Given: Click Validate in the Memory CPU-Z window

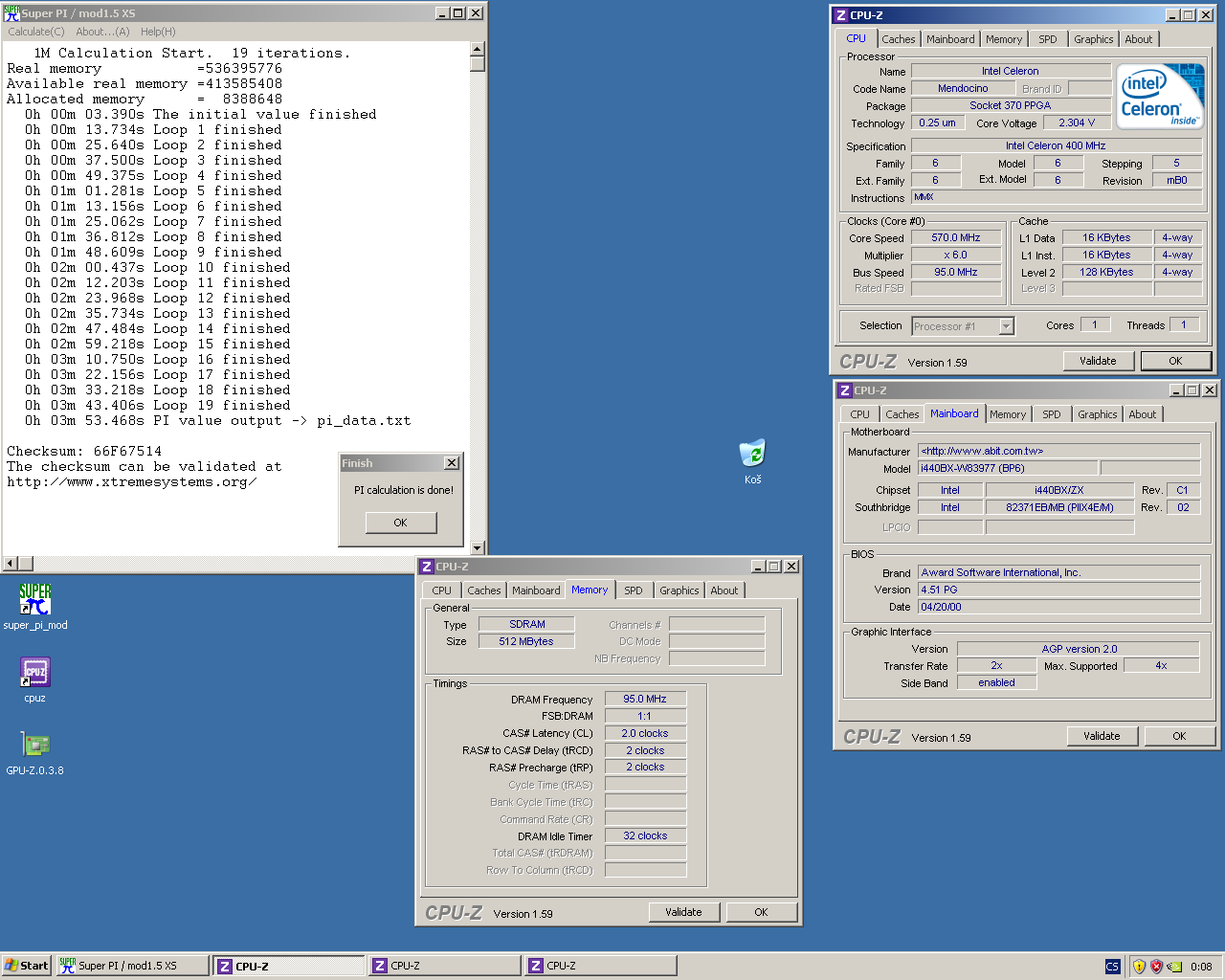Looking at the screenshot, I should [x=684, y=912].
